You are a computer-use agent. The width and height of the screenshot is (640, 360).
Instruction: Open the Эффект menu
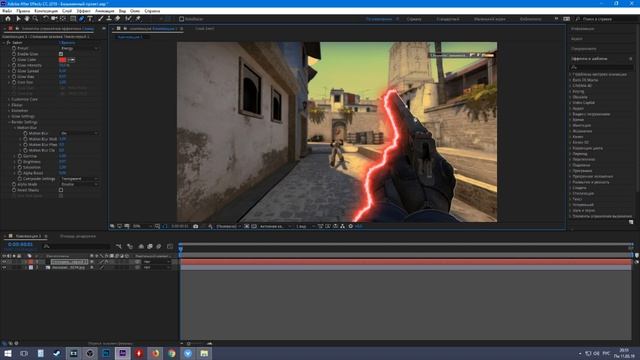coord(84,11)
